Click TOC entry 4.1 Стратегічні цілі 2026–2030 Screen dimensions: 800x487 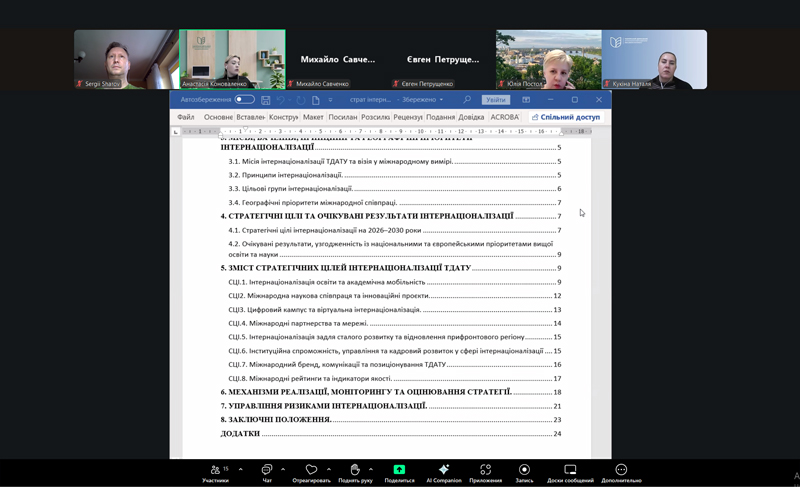coord(394,230)
